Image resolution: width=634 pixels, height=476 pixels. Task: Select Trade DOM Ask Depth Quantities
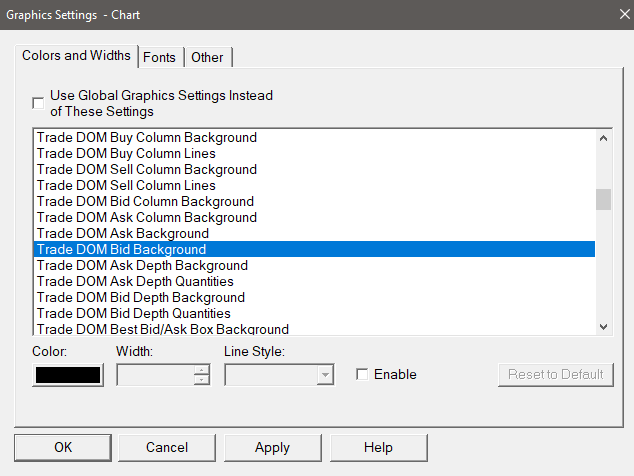point(134,281)
